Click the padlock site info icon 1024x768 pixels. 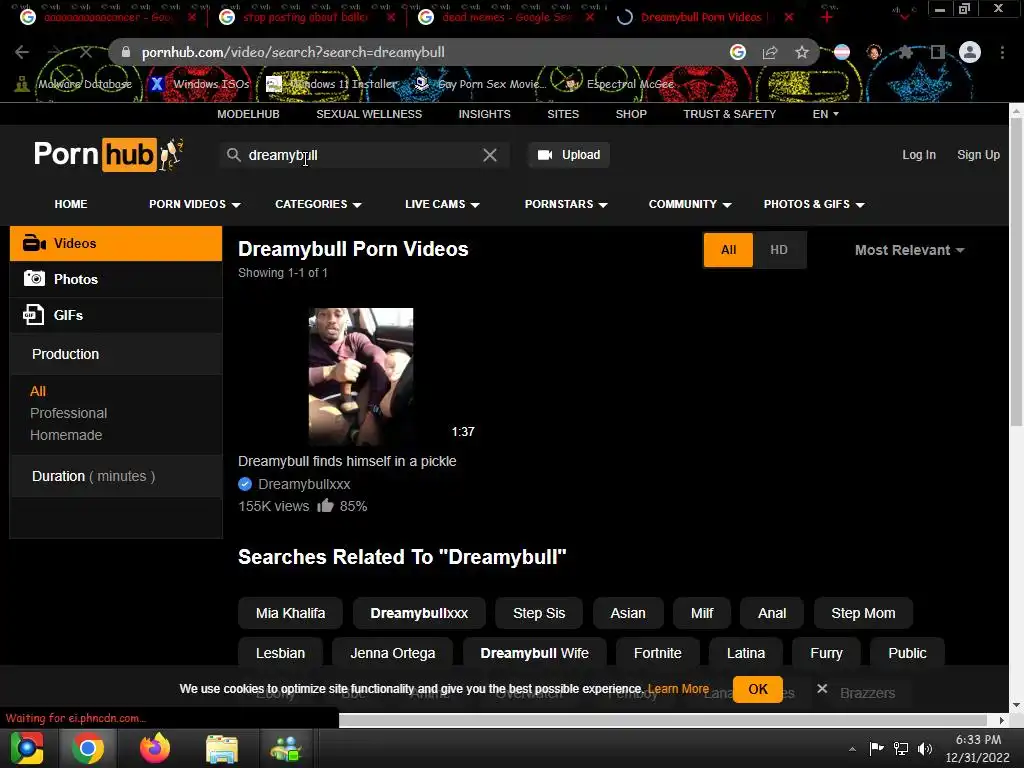[x=126, y=52]
